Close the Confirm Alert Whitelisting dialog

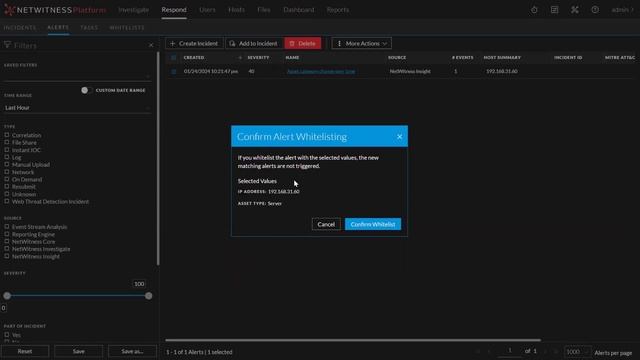tap(399, 136)
